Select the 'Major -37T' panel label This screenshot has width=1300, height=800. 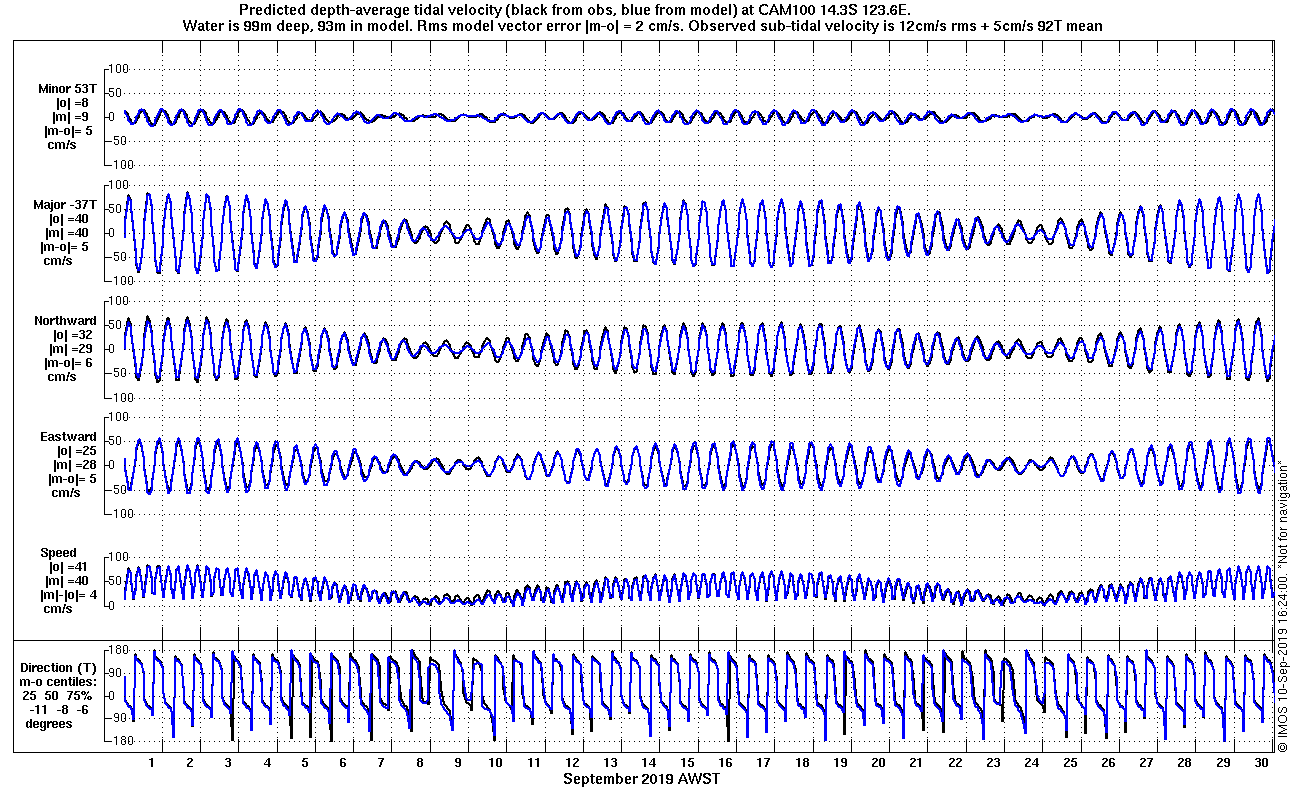coord(65,205)
